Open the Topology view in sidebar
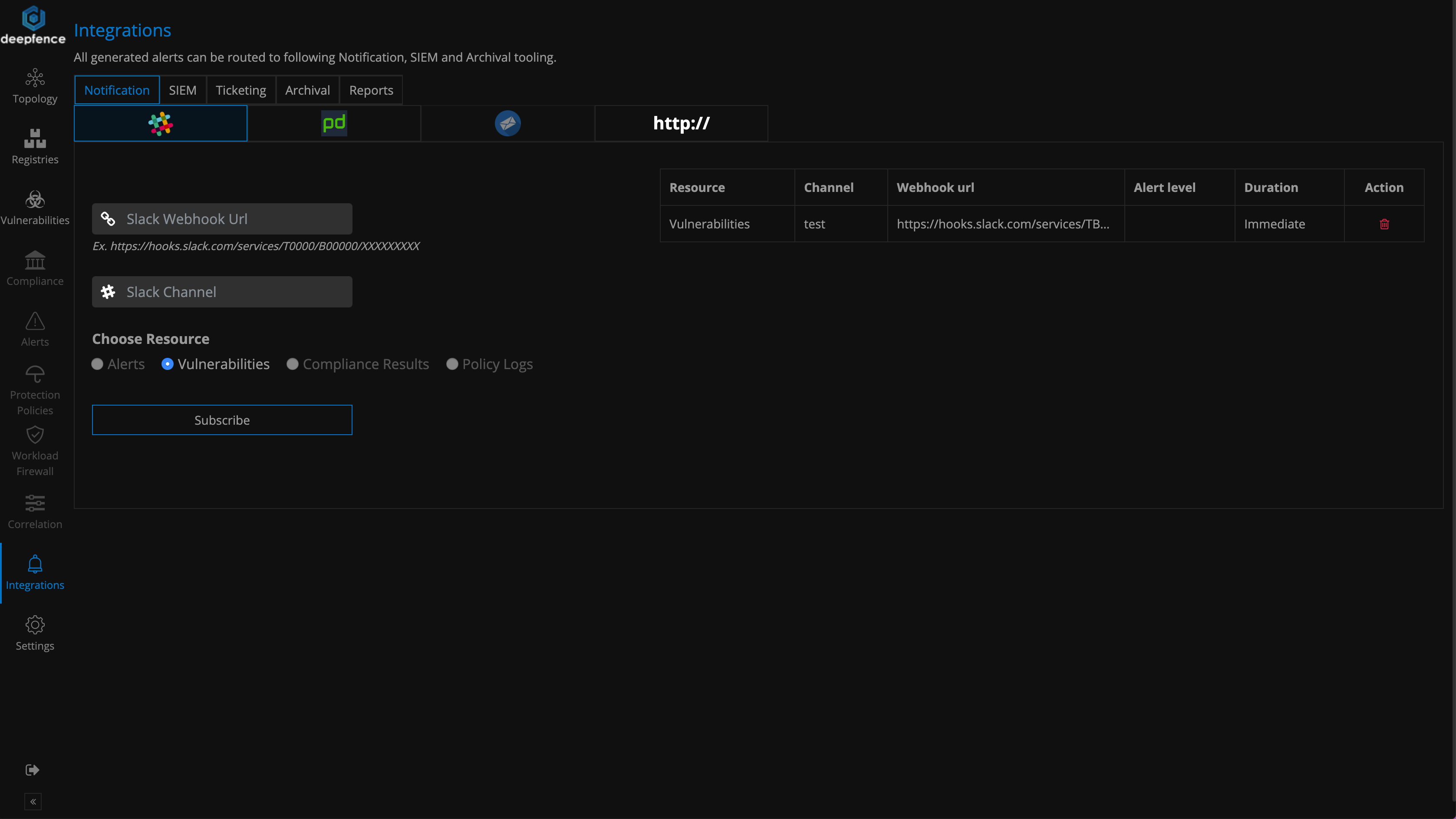Viewport: 1456px width, 819px height. point(34,86)
